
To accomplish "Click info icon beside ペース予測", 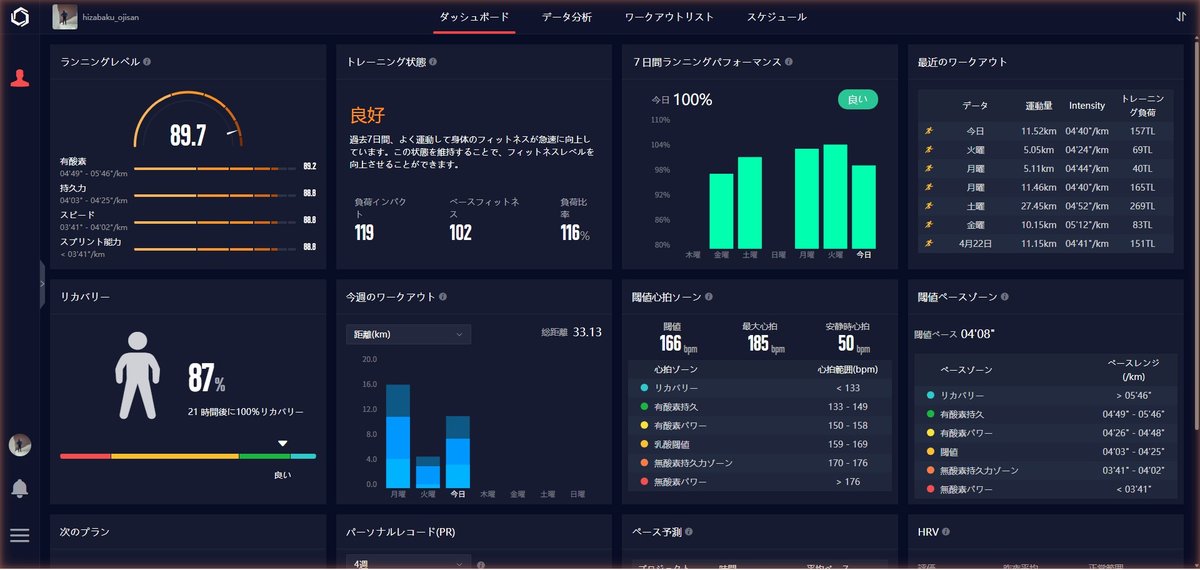I will coord(689,532).
